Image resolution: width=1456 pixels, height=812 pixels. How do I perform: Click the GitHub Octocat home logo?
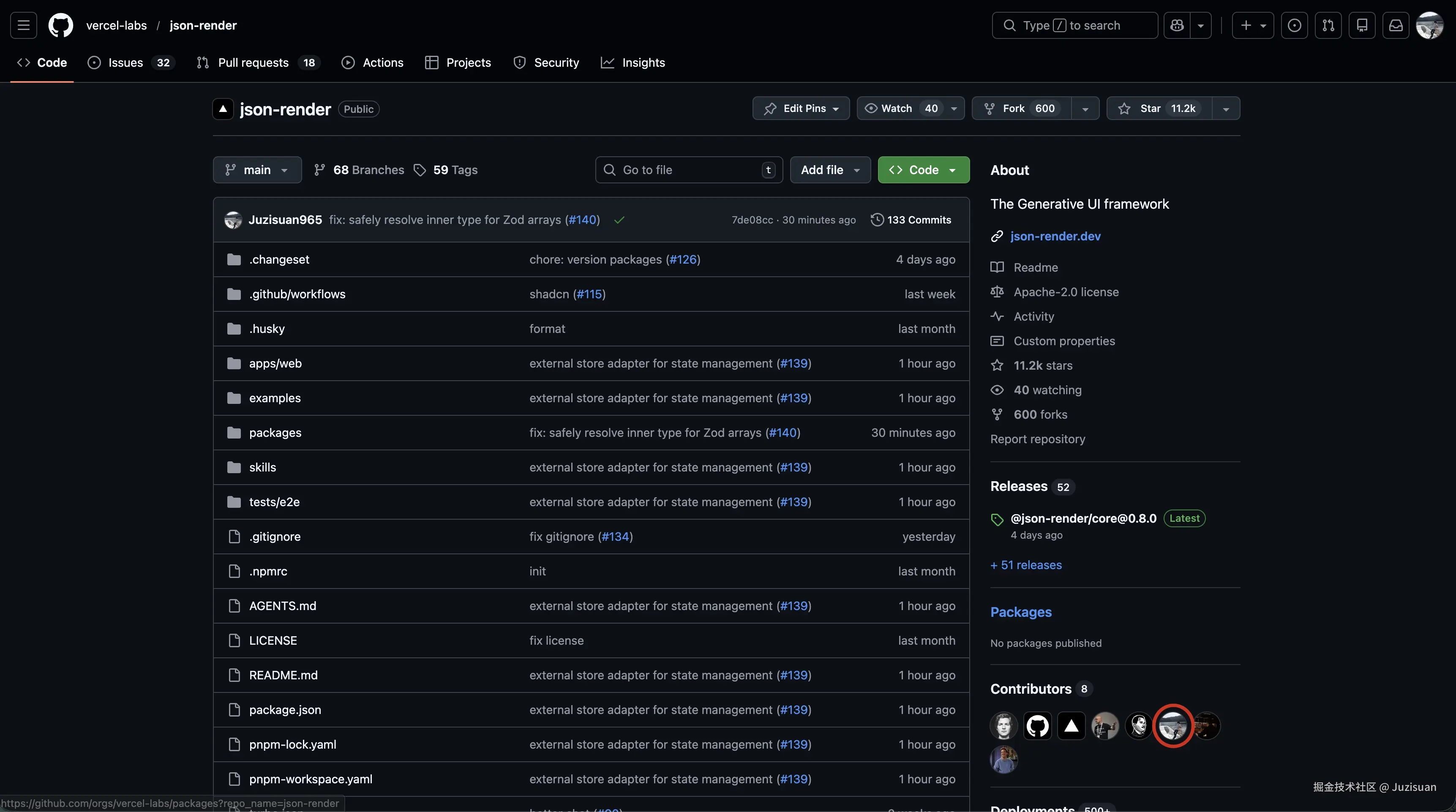coord(60,25)
